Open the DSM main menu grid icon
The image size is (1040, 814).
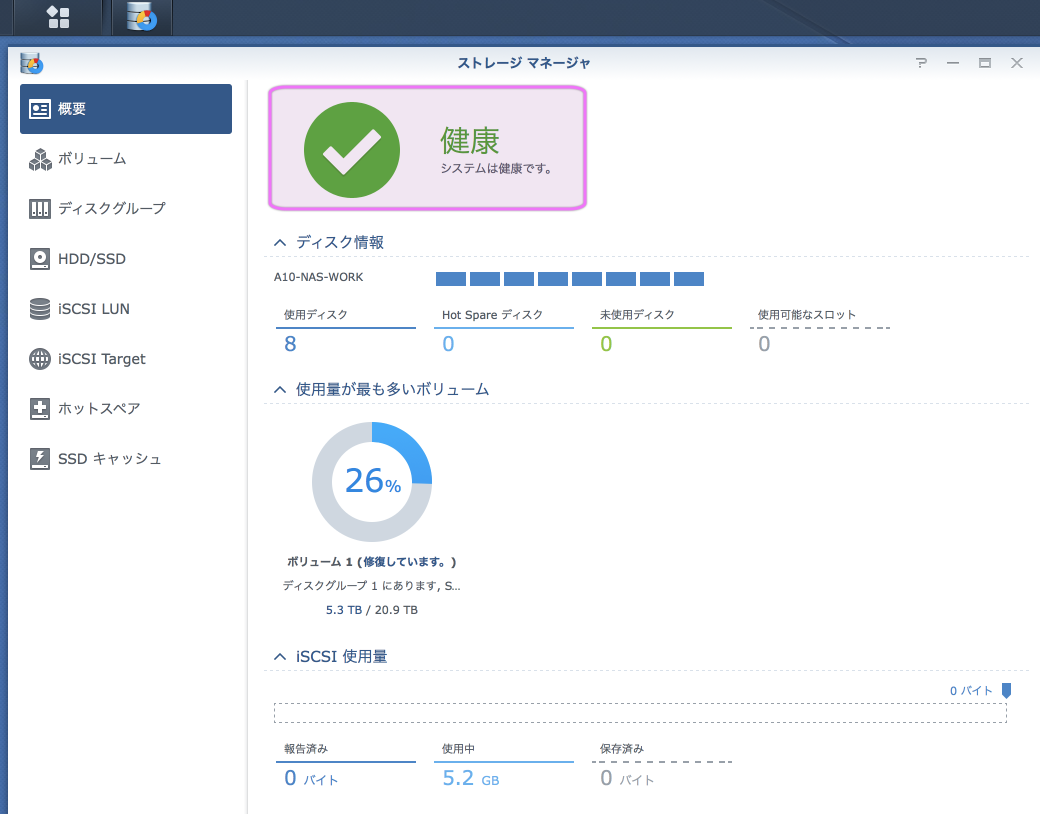click(58, 17)
